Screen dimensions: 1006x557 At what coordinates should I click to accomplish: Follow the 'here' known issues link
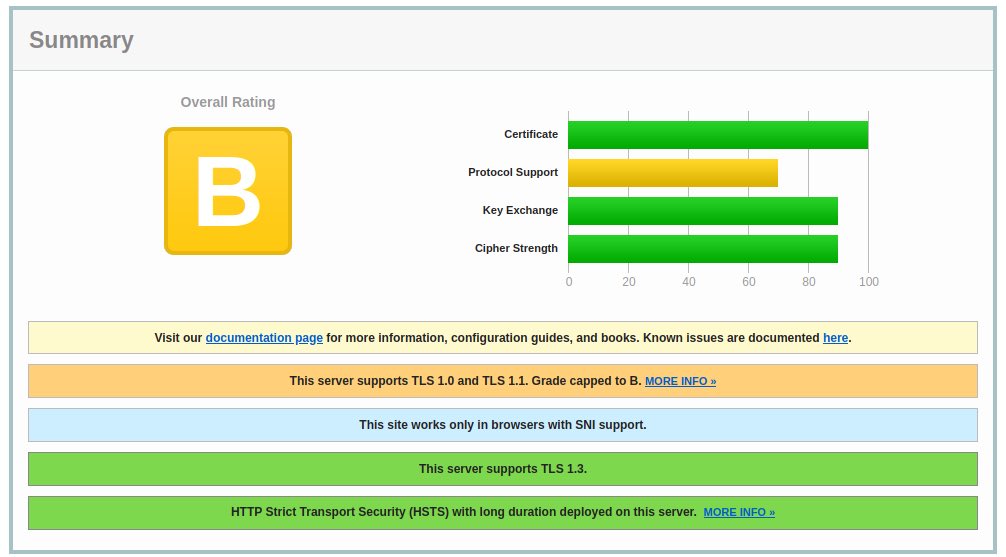coord(835,338)
